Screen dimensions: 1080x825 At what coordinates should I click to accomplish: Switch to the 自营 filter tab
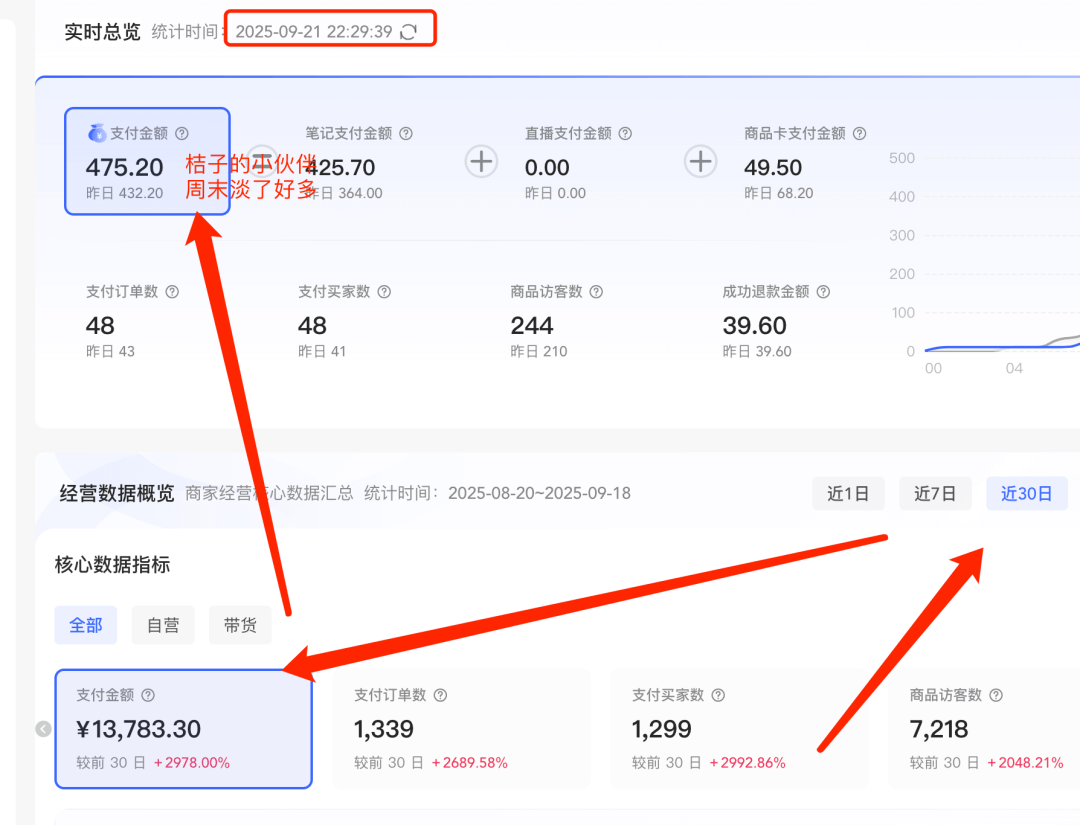[x=163, y=625]
